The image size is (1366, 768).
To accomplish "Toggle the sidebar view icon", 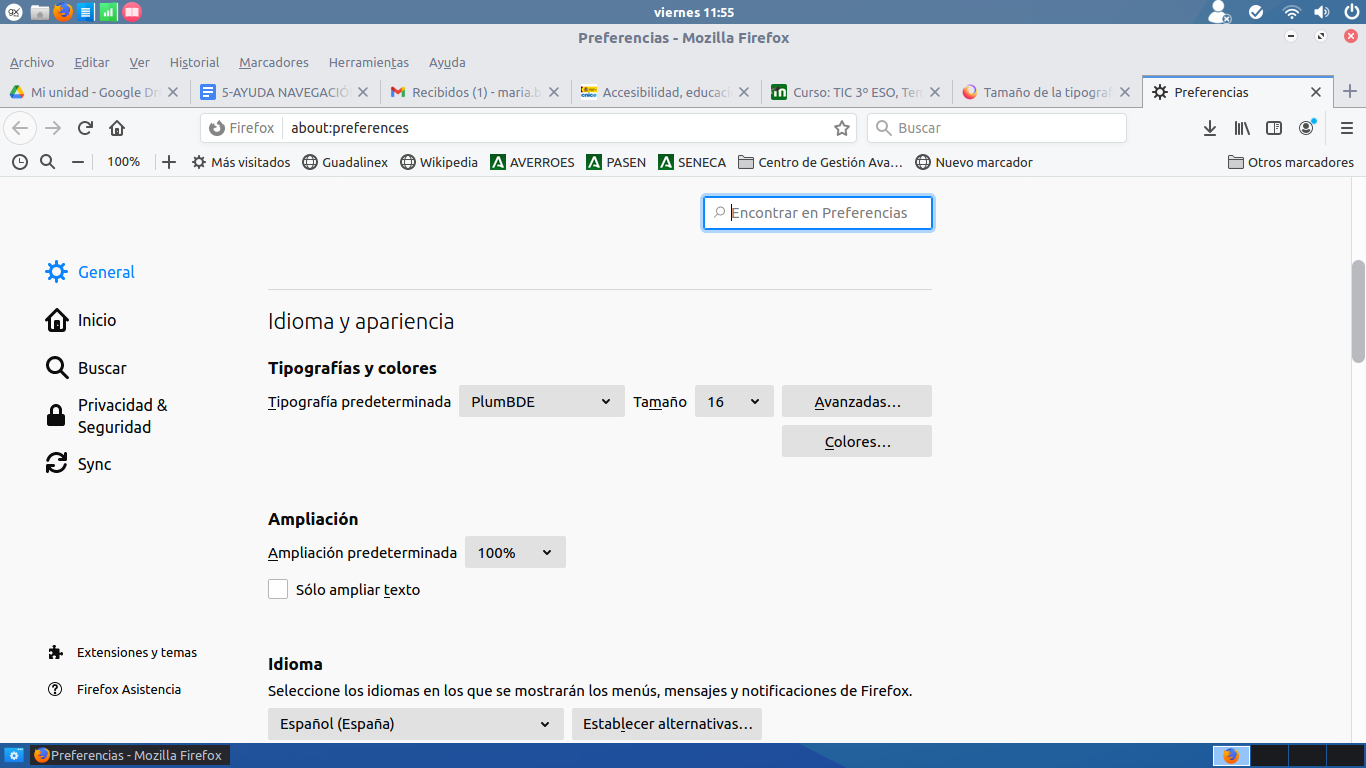I will pyautogui.click(x=1274, y=128).
